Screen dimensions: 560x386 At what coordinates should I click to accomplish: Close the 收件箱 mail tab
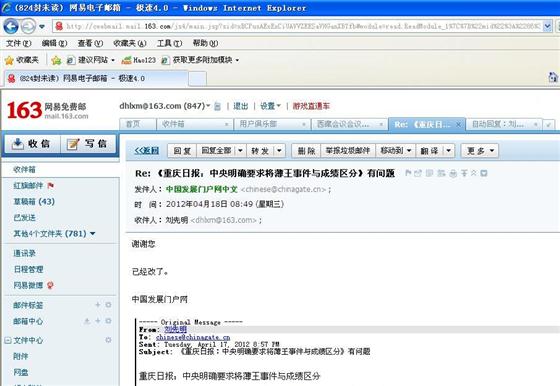pos(226,125)
